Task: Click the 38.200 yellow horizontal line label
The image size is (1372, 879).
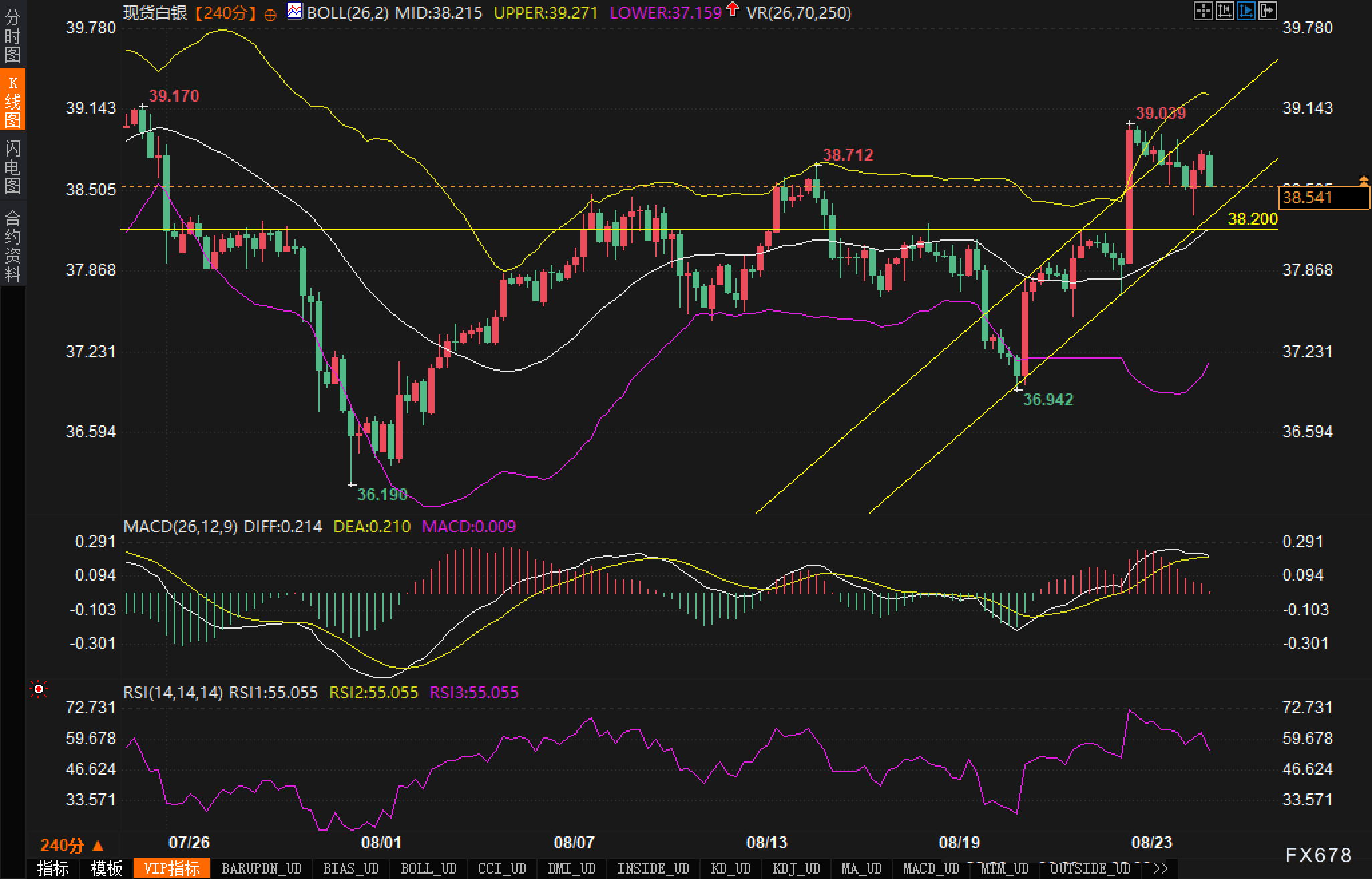Action: (1252, 219)
